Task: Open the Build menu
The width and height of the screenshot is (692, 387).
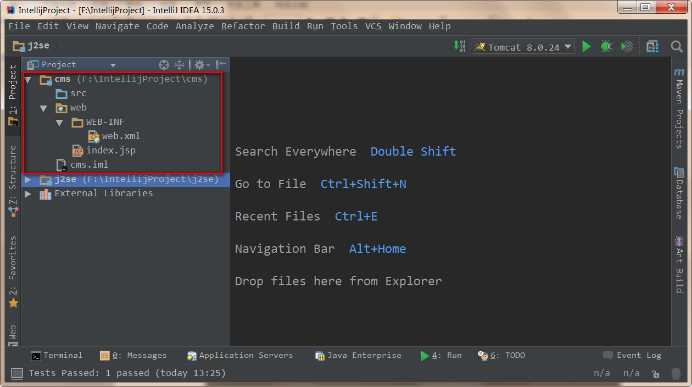Action: click(x=286, y=26)
